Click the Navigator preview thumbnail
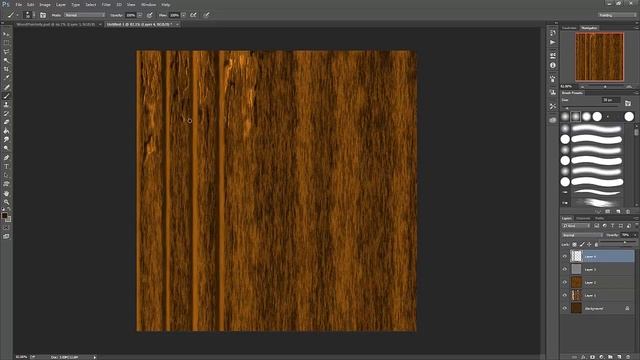This screenshot has width=640, height=360. click(x=599, y=57)
